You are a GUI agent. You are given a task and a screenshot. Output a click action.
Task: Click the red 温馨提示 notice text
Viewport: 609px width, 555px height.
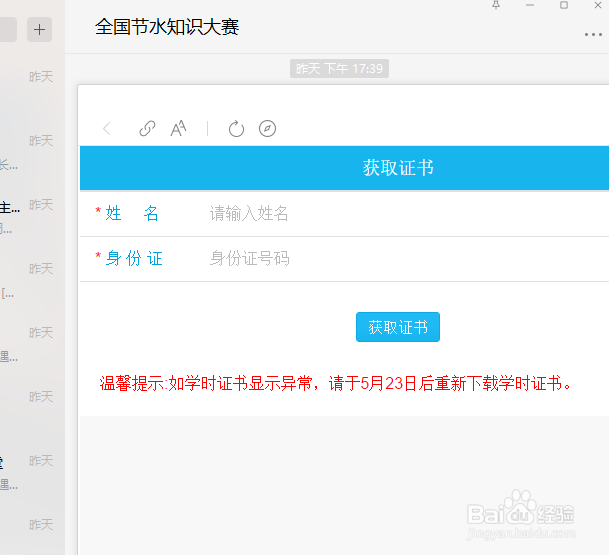pyautogui.click(x=336, y=383)
